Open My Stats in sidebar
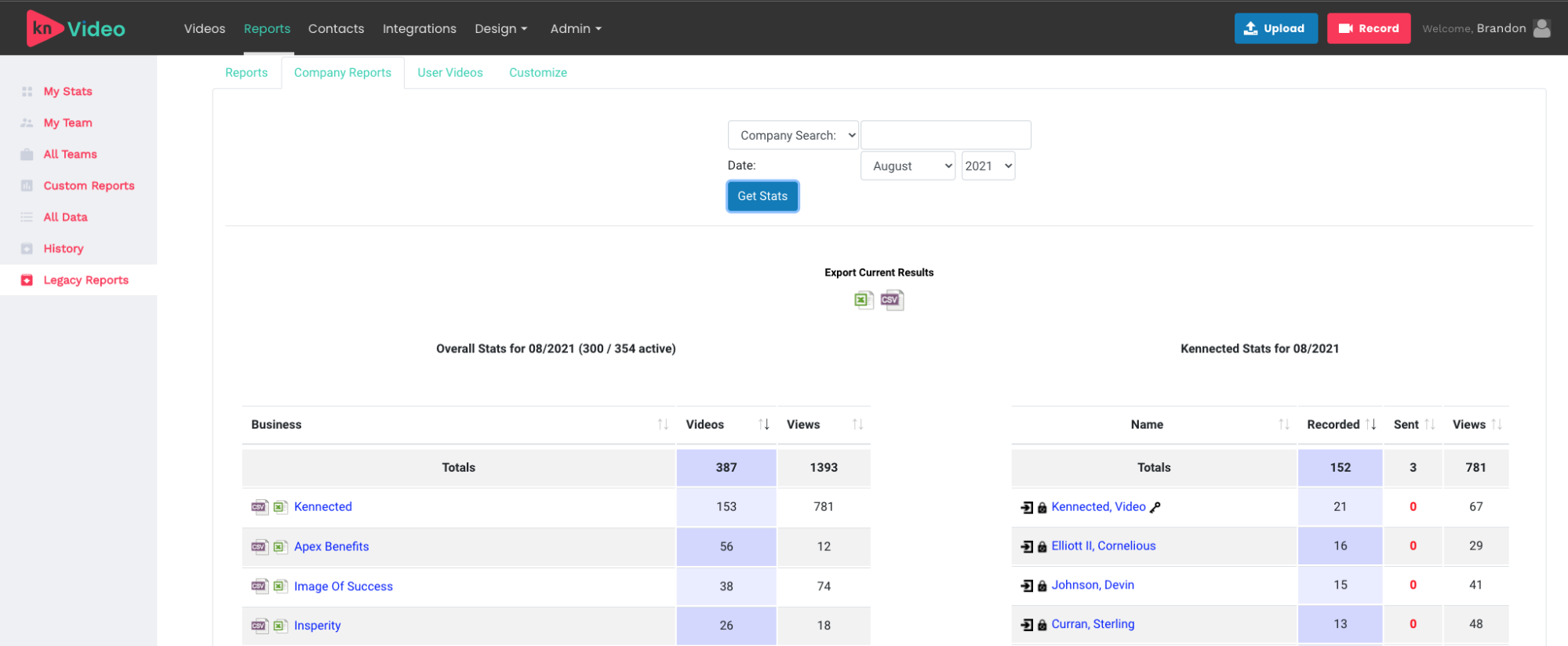 67,91
